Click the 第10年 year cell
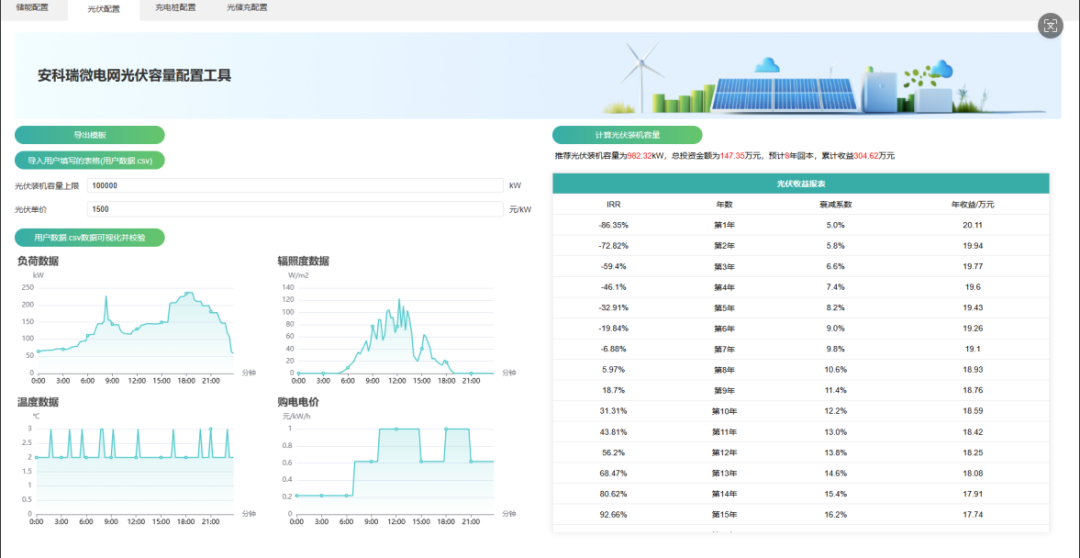Viewport: 1080px width, 558px height. (724, 411)
